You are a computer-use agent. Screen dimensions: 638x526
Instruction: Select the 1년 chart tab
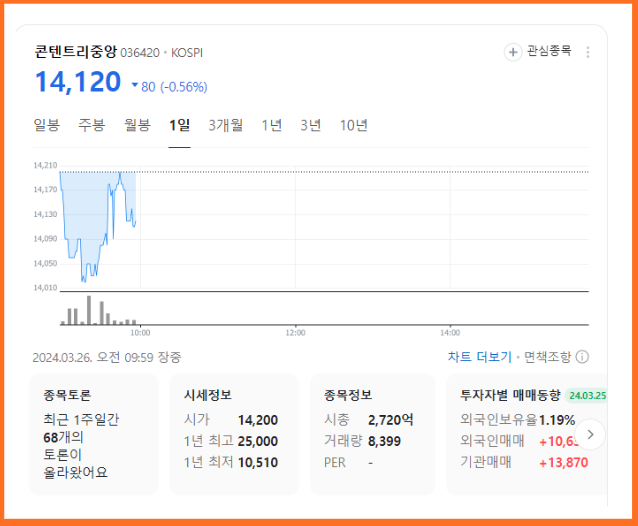click(271, 125)
